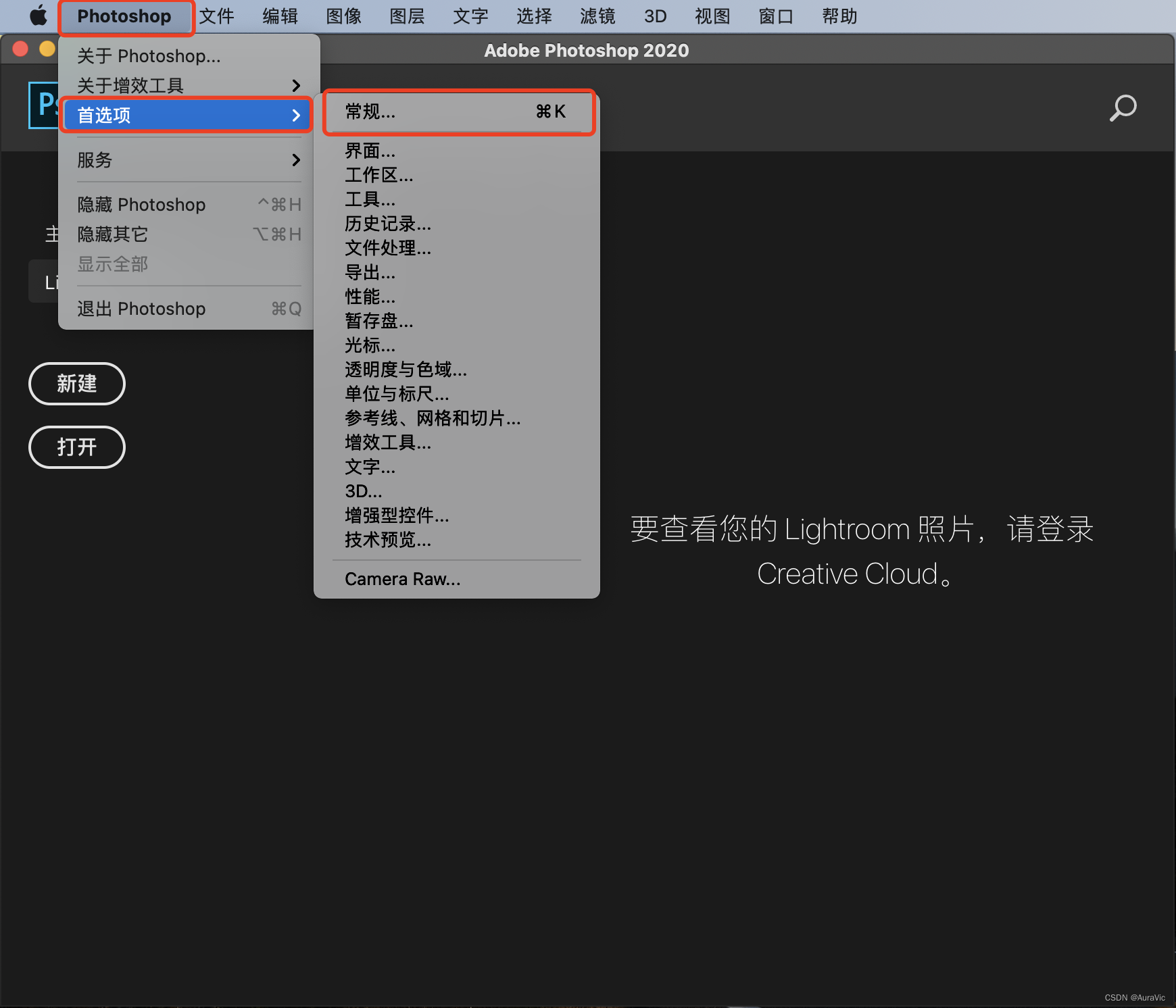1176x1008 pixels.
Task: Open the 视图 menu
Action: tap(712, 16)
